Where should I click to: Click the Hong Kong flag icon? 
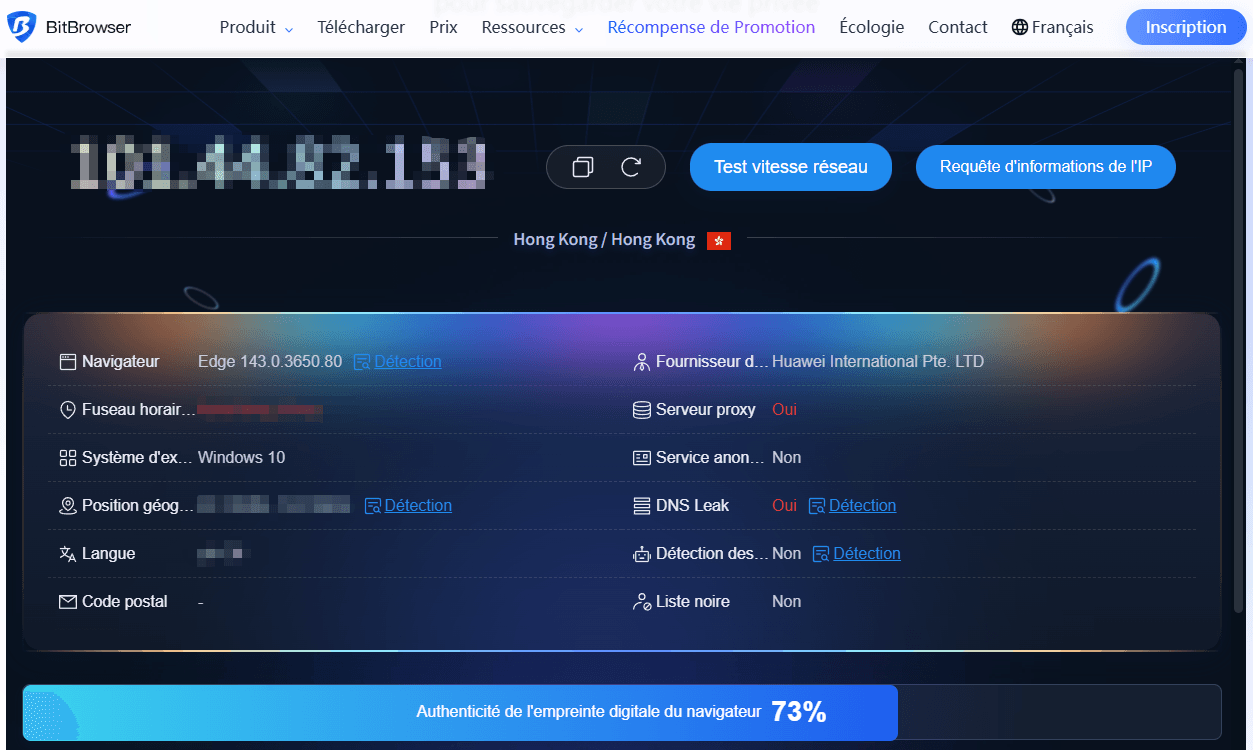tap(718, 240)
